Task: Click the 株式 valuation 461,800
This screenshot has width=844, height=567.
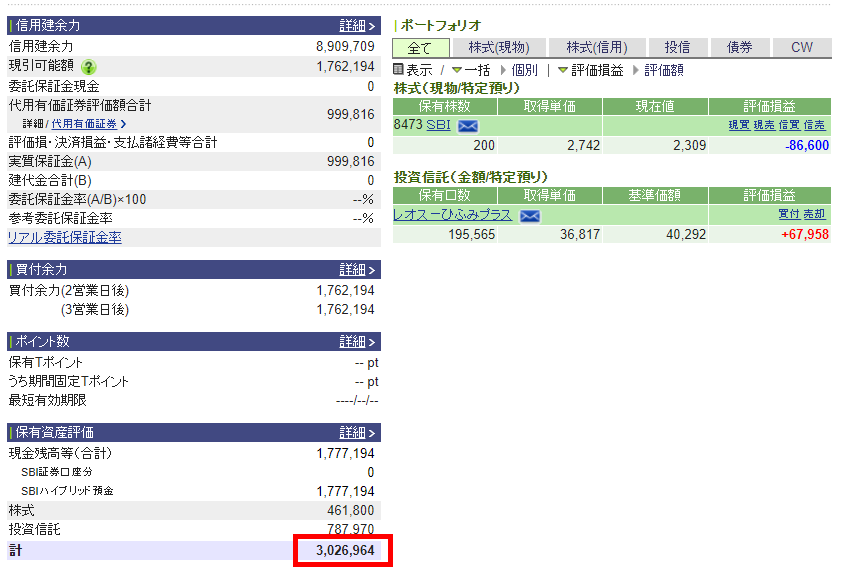Action: tap(350, 510)
